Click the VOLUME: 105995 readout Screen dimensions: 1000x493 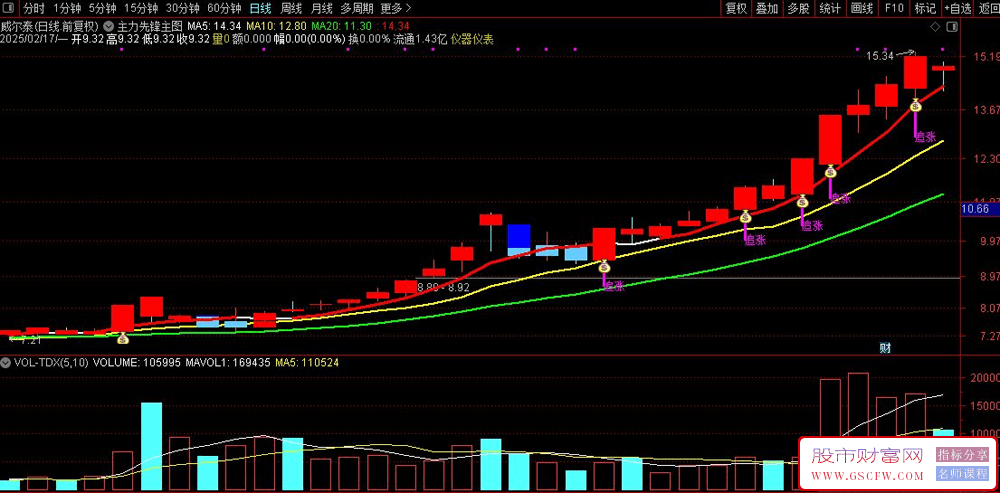[x=136, y=362]
